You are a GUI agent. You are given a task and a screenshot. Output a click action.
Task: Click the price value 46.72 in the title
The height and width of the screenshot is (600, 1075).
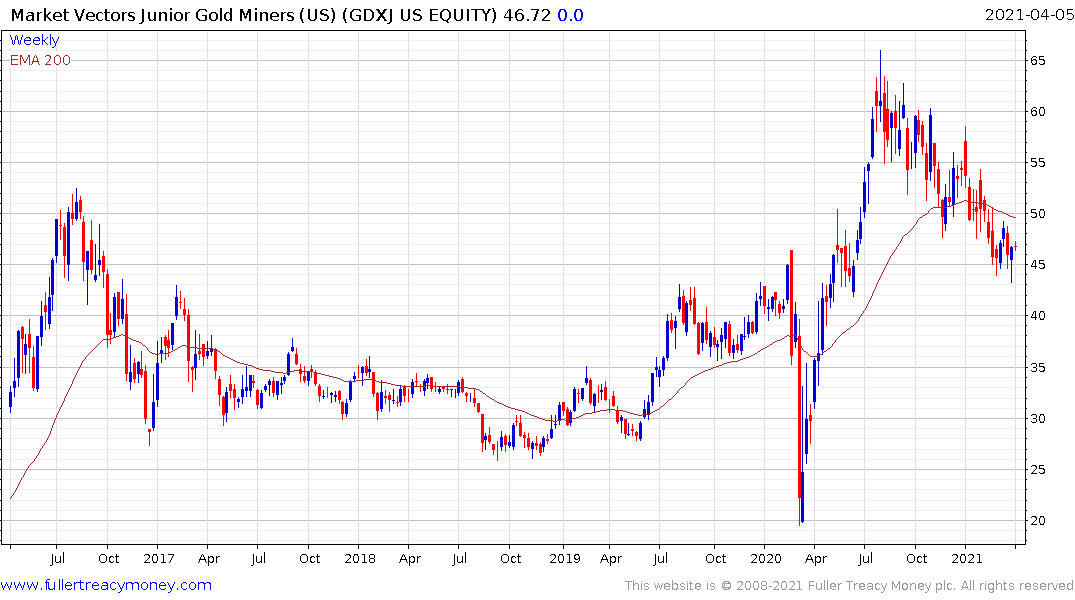click(527, 15)
